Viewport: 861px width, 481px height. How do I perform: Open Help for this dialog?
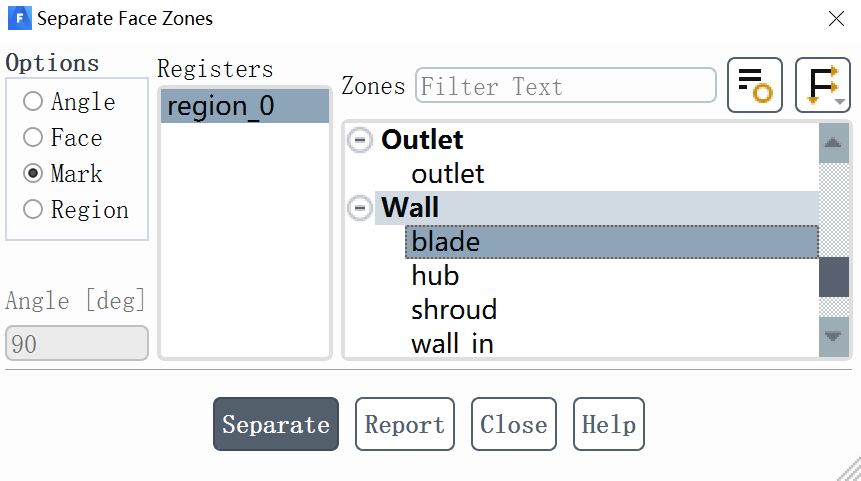608,425
